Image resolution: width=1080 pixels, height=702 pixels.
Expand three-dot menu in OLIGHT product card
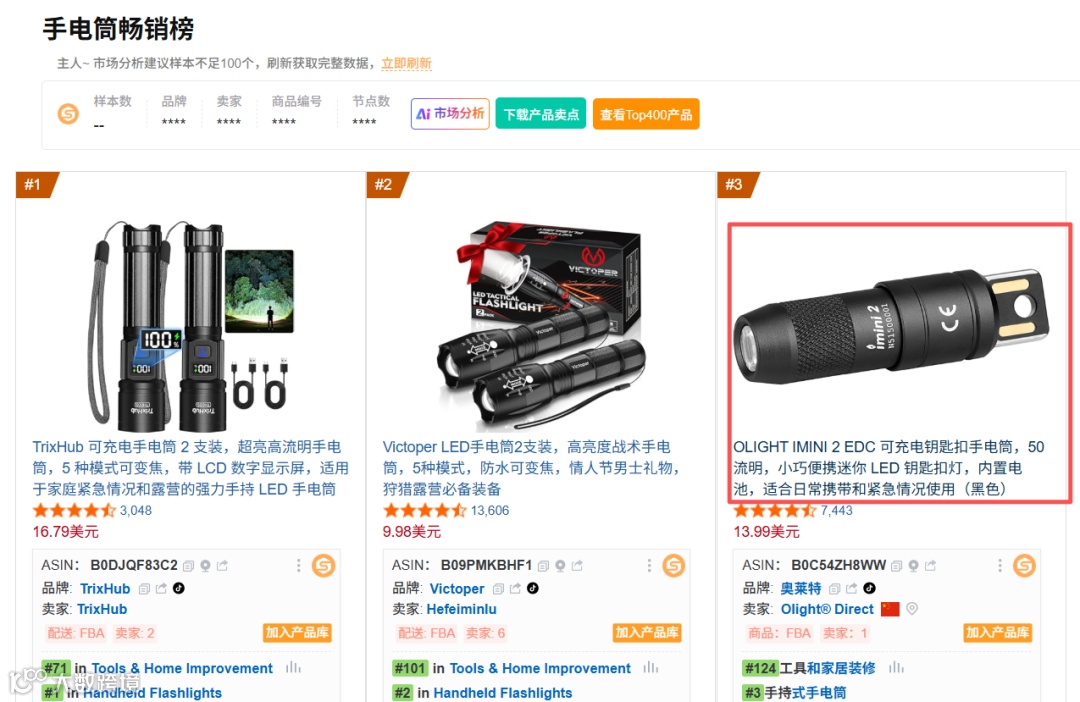[x=999, y=566]
